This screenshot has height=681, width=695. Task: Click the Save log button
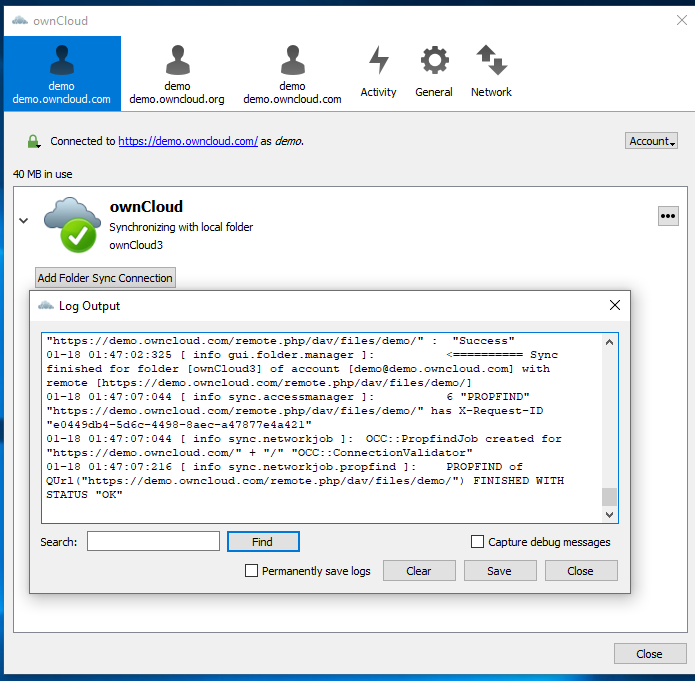[500, 571]
